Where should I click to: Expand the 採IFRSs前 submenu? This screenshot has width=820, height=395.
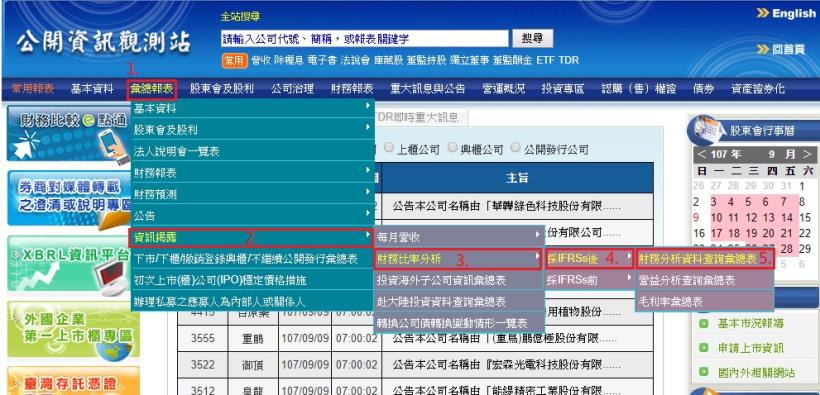click(x=589, y=280)
